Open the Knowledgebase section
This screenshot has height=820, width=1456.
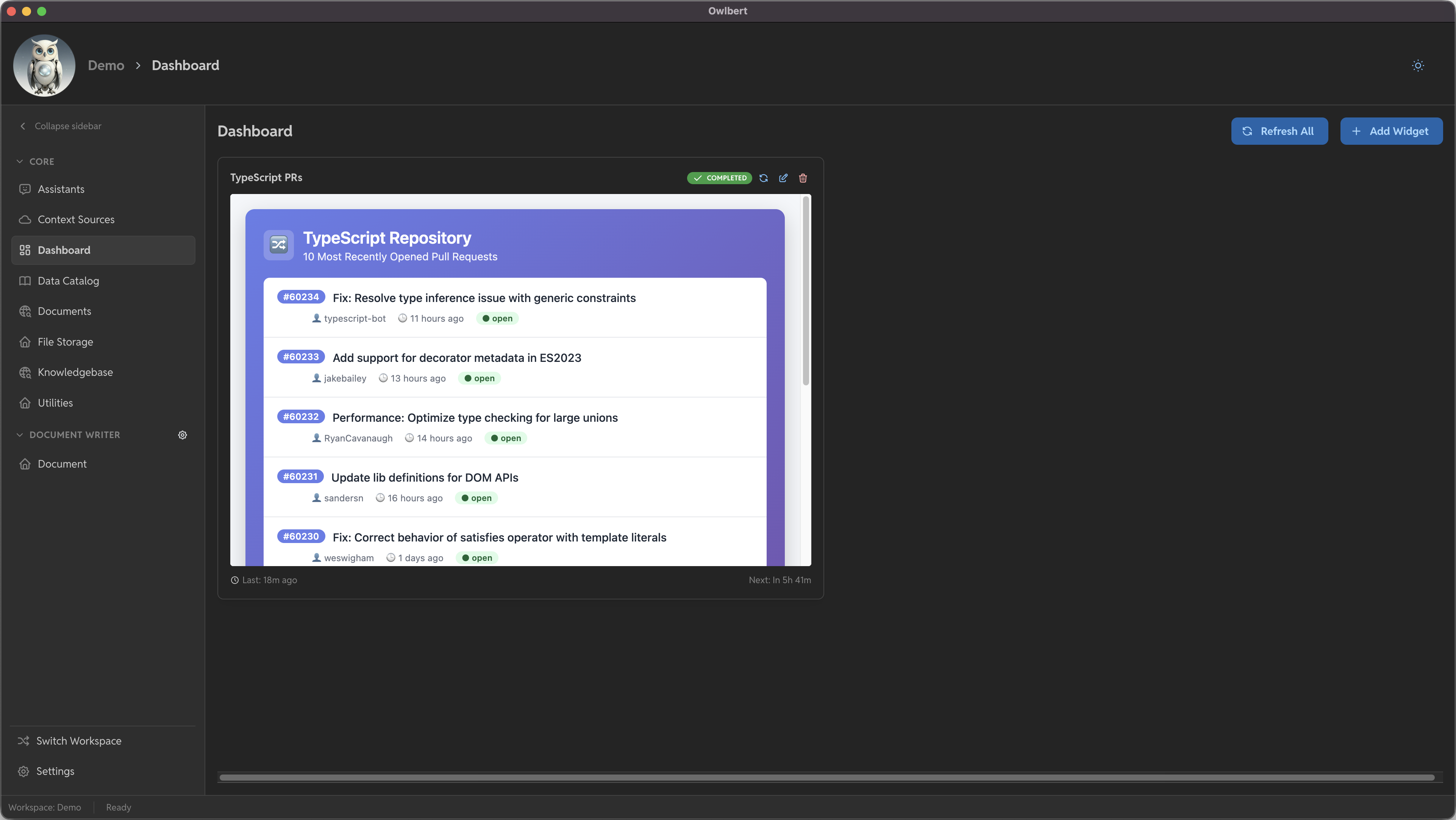[75, 372]
